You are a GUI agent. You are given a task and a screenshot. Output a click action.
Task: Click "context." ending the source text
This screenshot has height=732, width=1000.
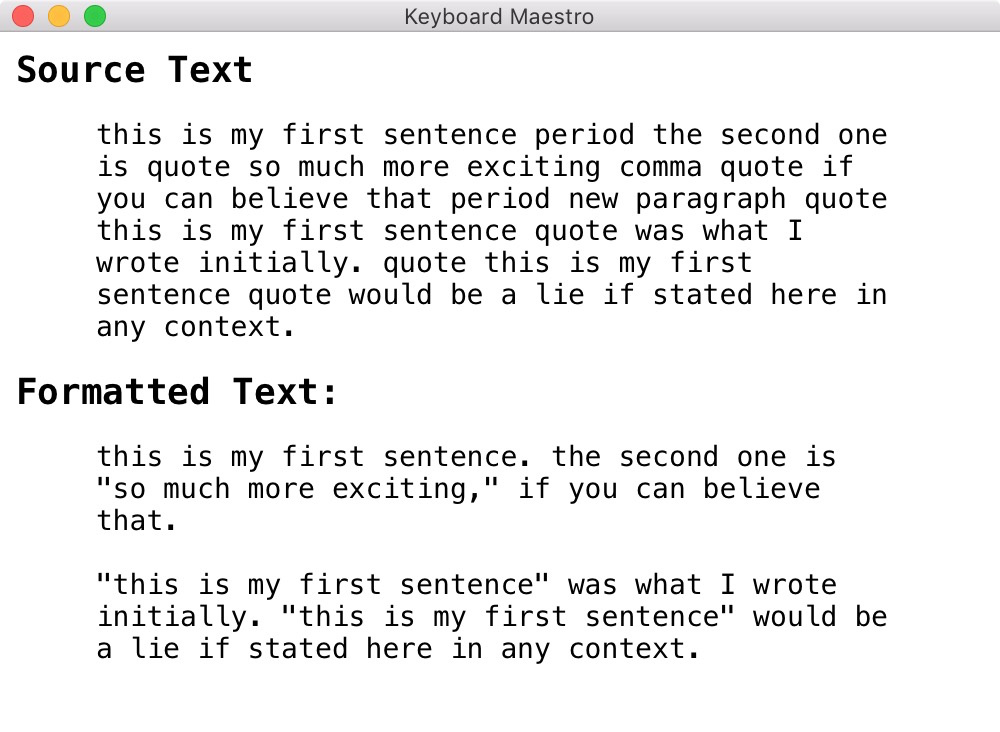[229, 327]
